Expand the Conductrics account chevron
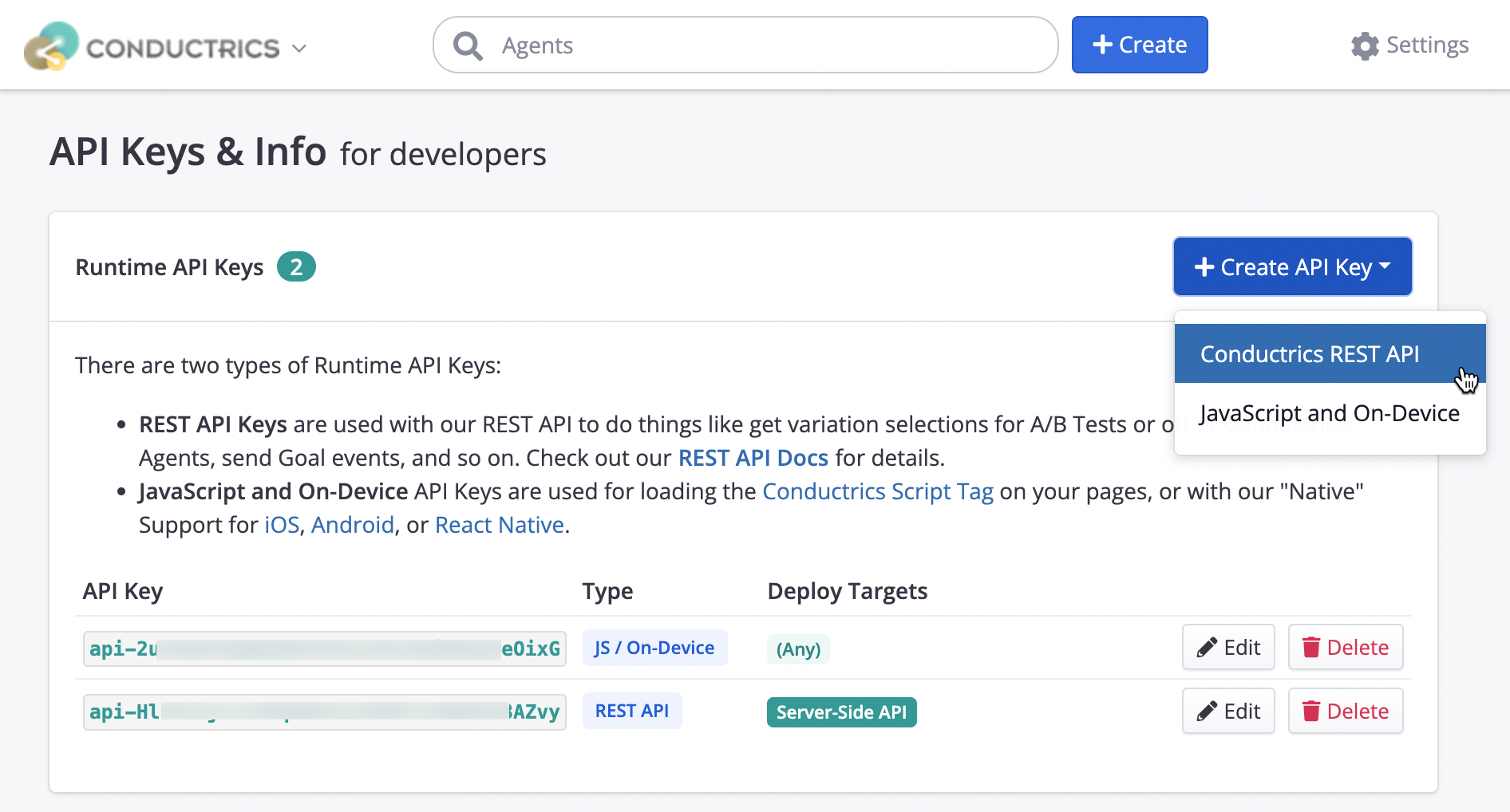 (299, 49)
